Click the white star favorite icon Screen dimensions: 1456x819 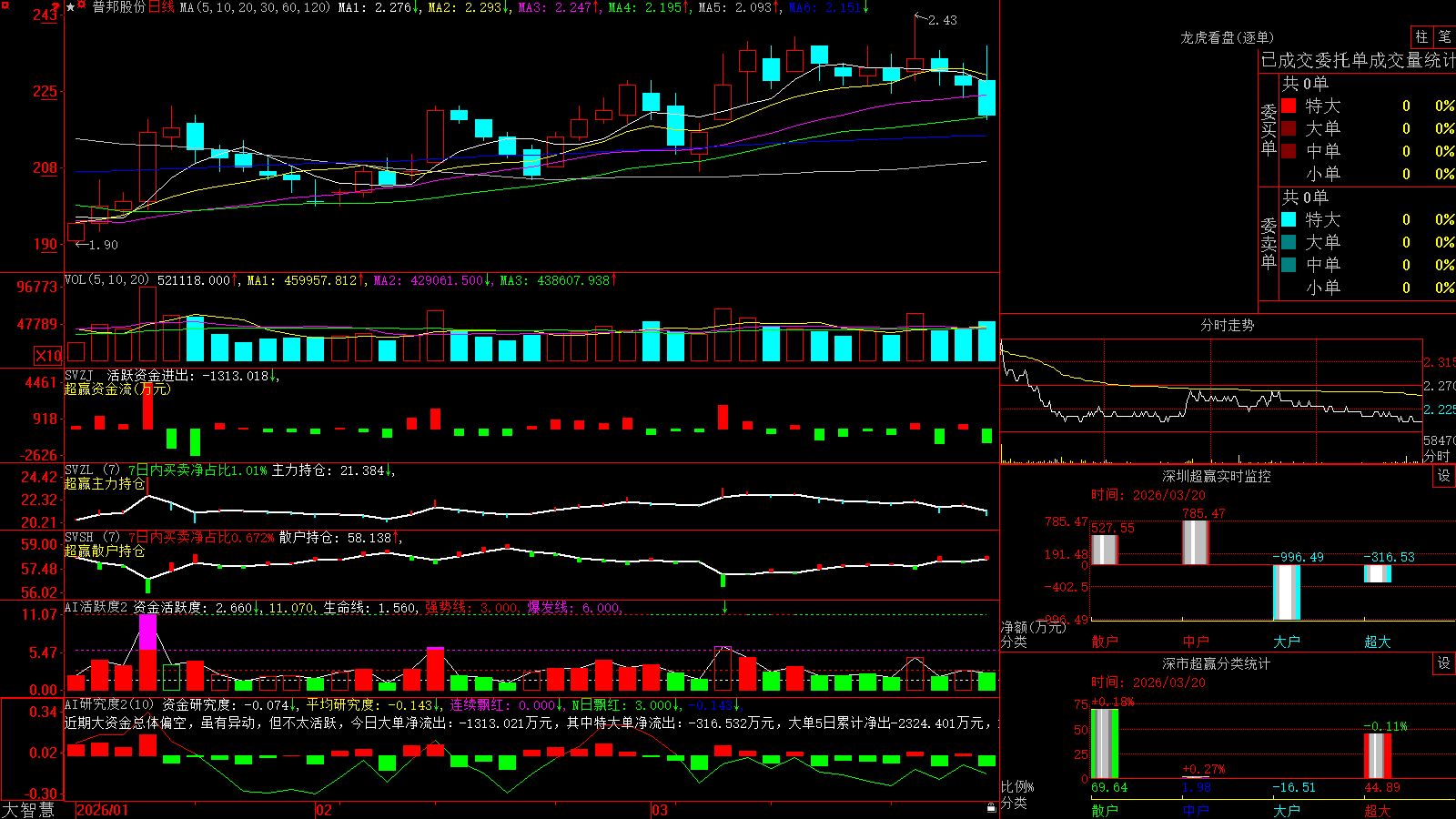(x=71, y=7)
